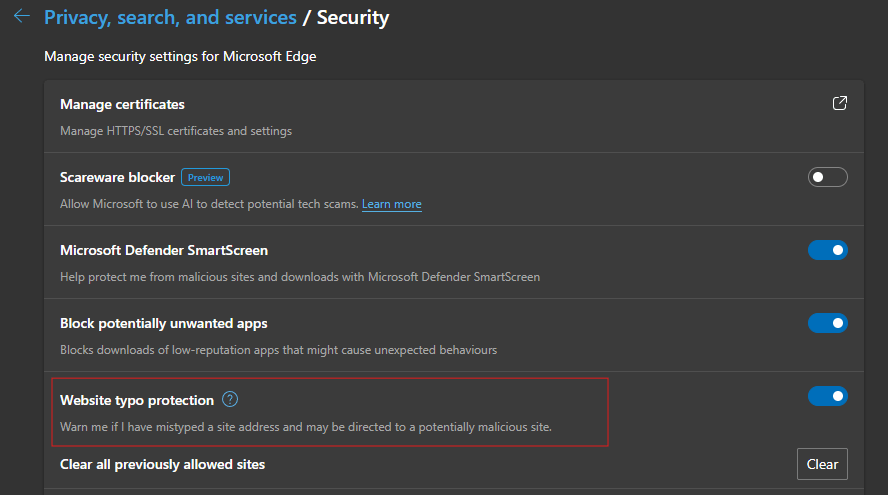Click the Preview badge beside Scareware blocker
This screenshot has height=495, width=888.
205,177
